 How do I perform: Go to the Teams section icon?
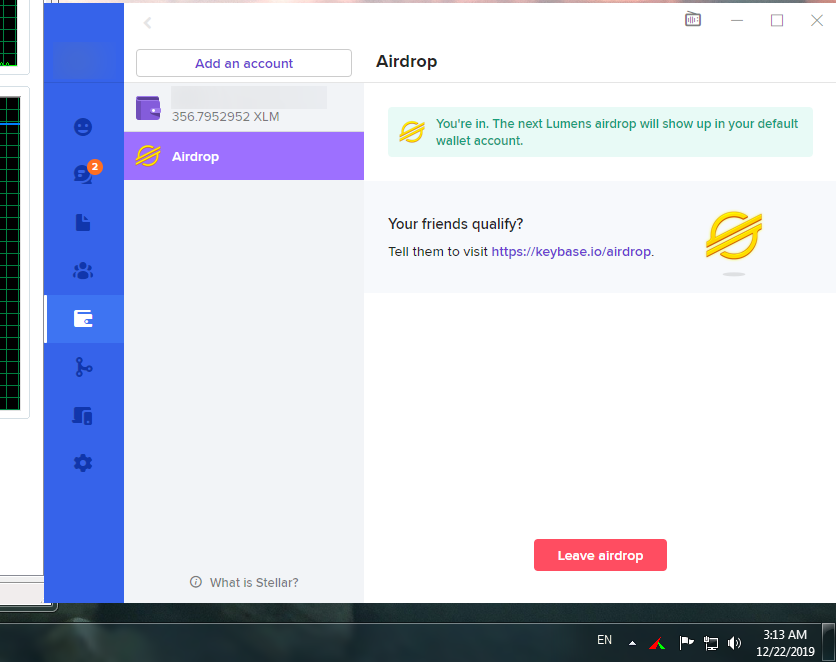(83, 271)
